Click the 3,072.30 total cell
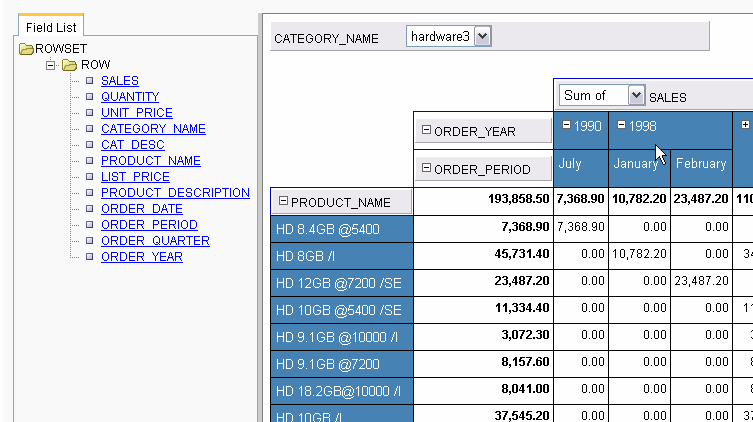Screen dimensions: 753x422 [484, 337]
